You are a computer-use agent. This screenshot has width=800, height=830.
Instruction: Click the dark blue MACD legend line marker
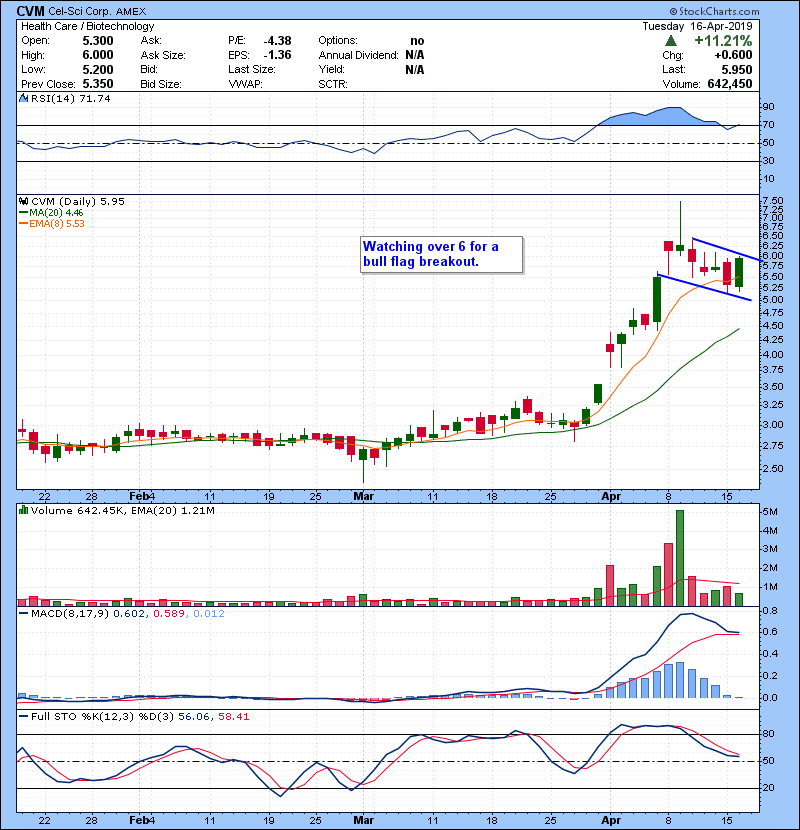coord(23,614)
